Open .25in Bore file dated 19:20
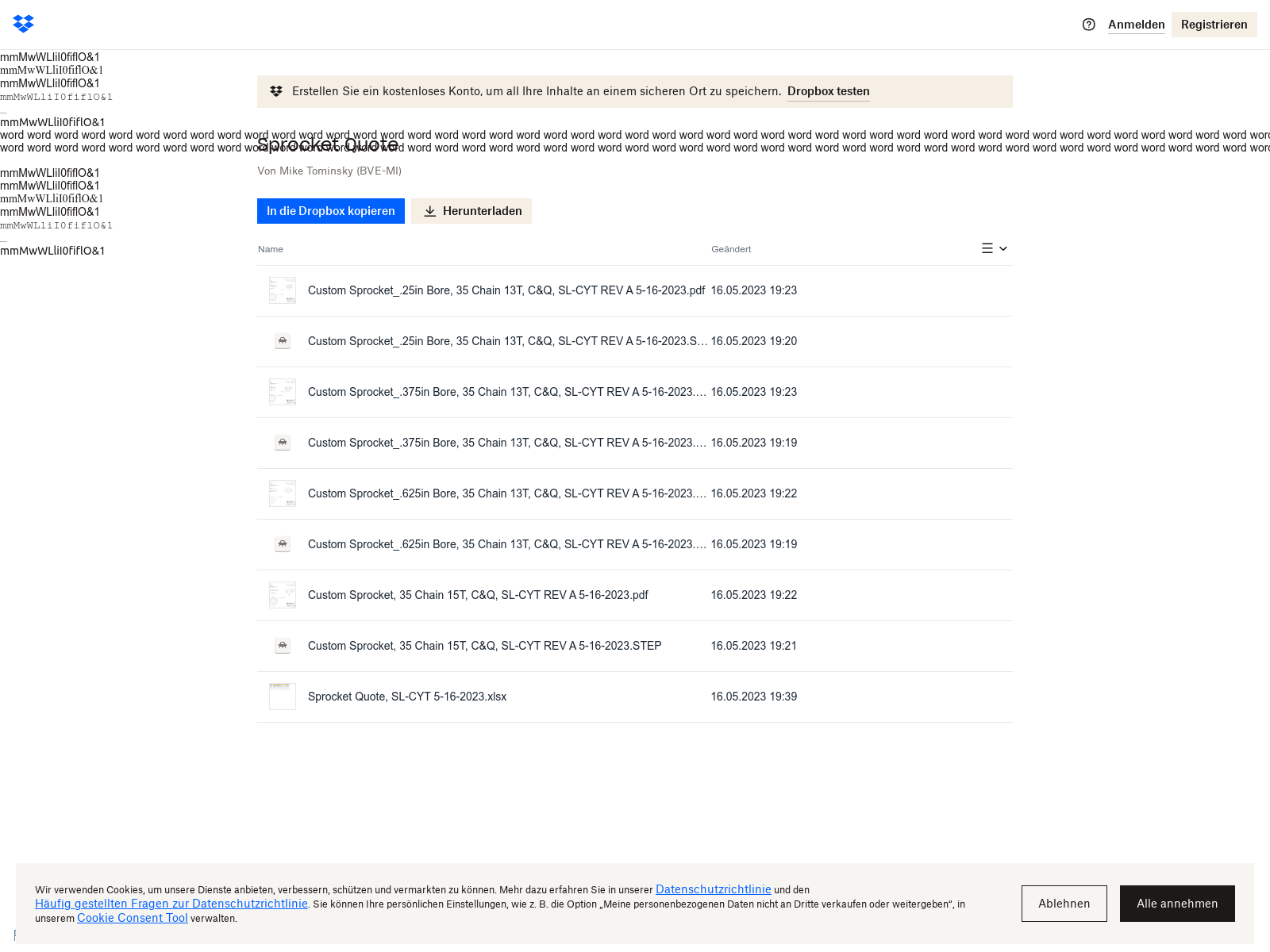 [508, 341]
